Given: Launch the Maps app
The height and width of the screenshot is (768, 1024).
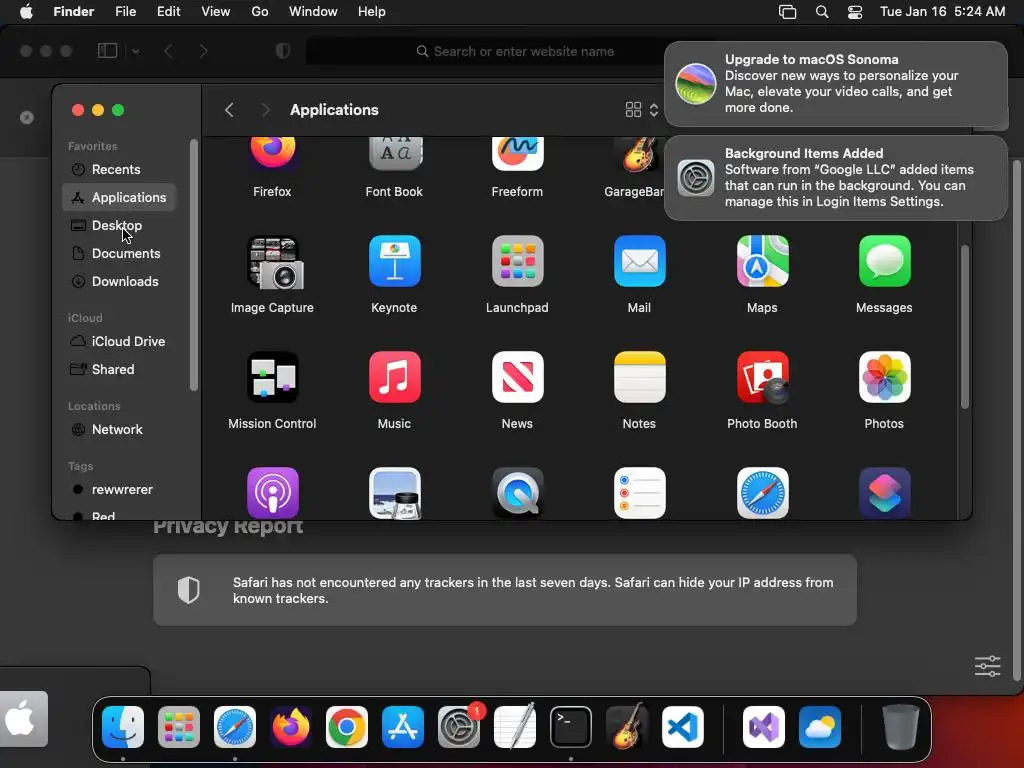Looking at the screenshot, I should coord(762,261).
